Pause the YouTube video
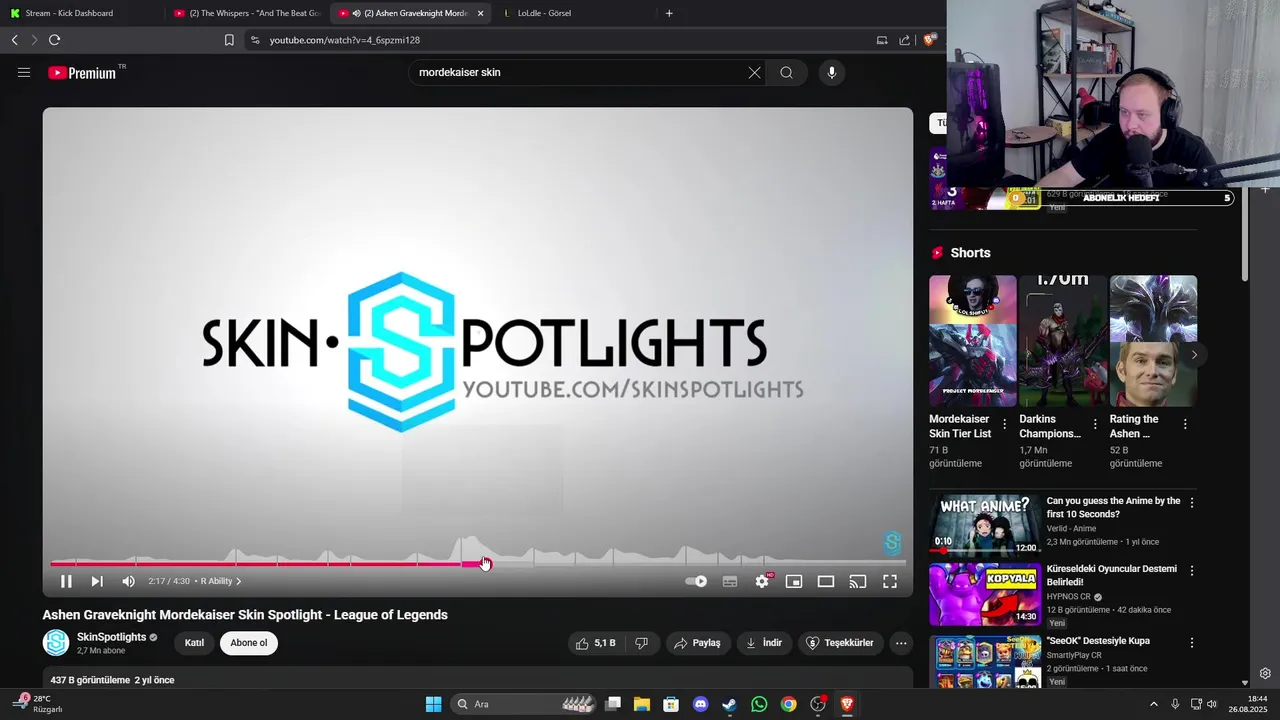1280x720 pixels. [66, 581]
